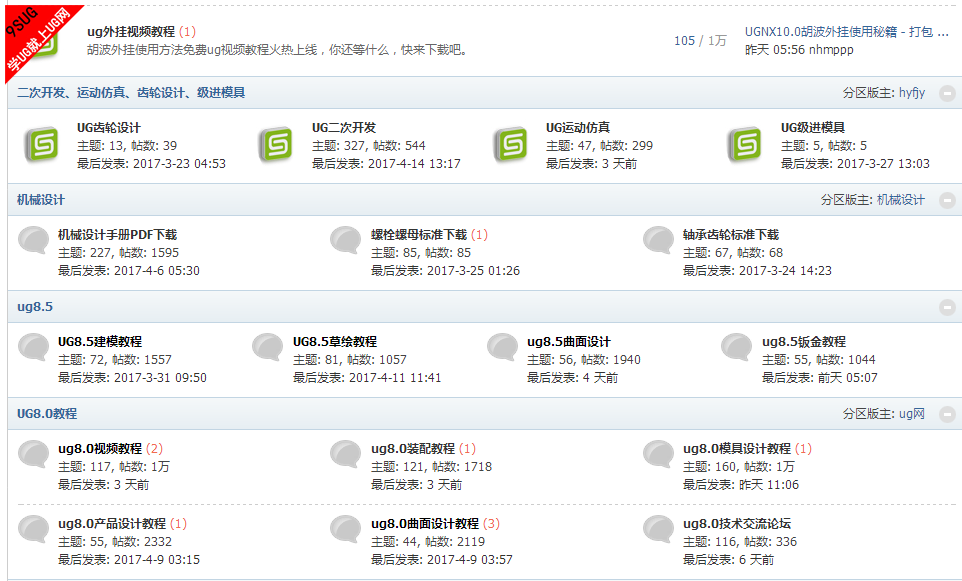
Task: Open ug8.0技术交流论坛 forum title
Action: tap(737, 524)
